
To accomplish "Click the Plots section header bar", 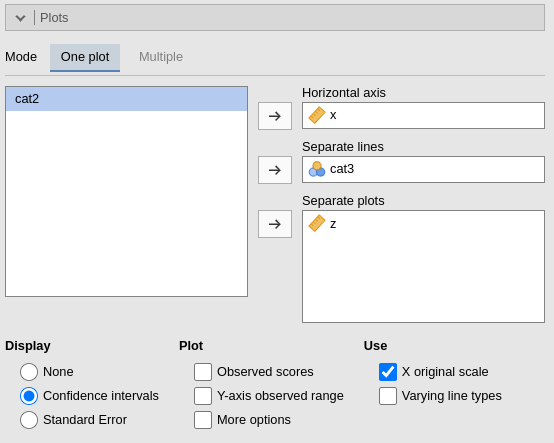I will click(275, 18).
